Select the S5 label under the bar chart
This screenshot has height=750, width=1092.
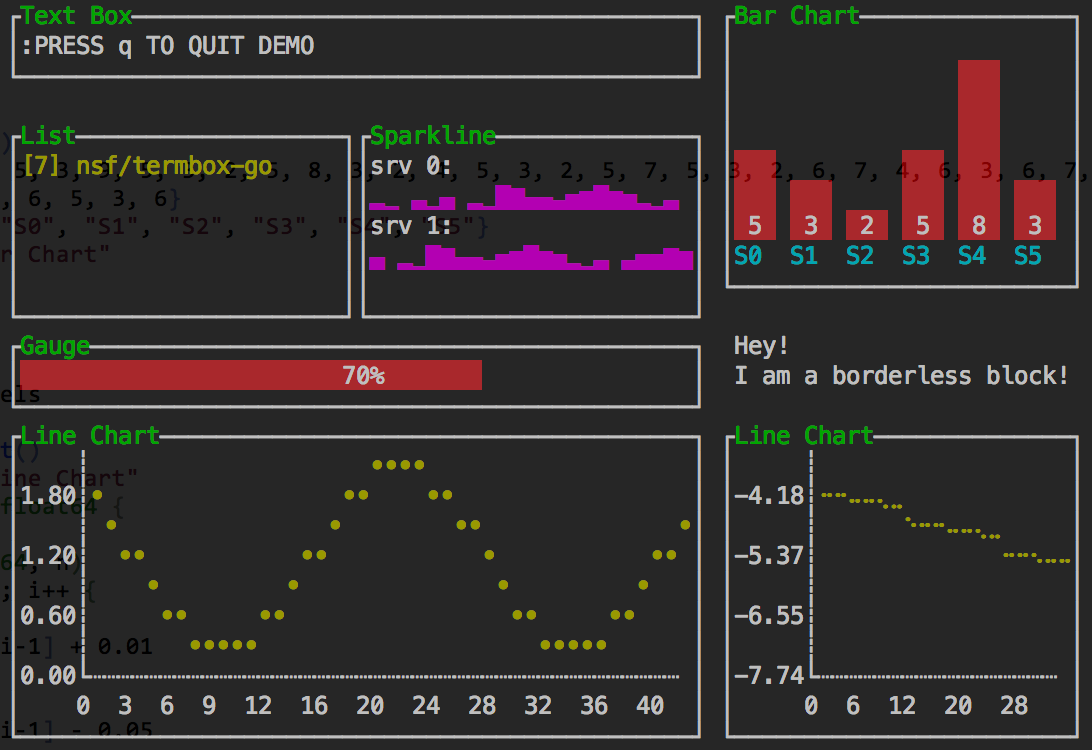click(x=1027, y=256)
